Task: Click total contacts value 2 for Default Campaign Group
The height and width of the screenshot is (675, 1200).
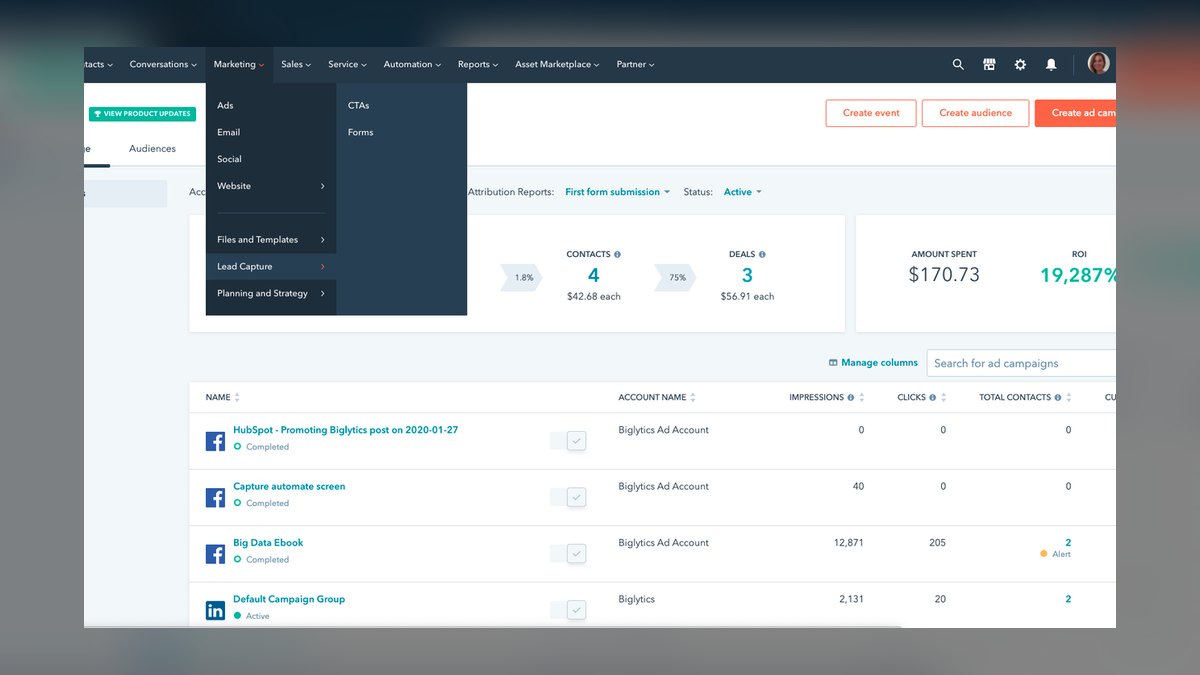Action: (x=1068, y=599)
